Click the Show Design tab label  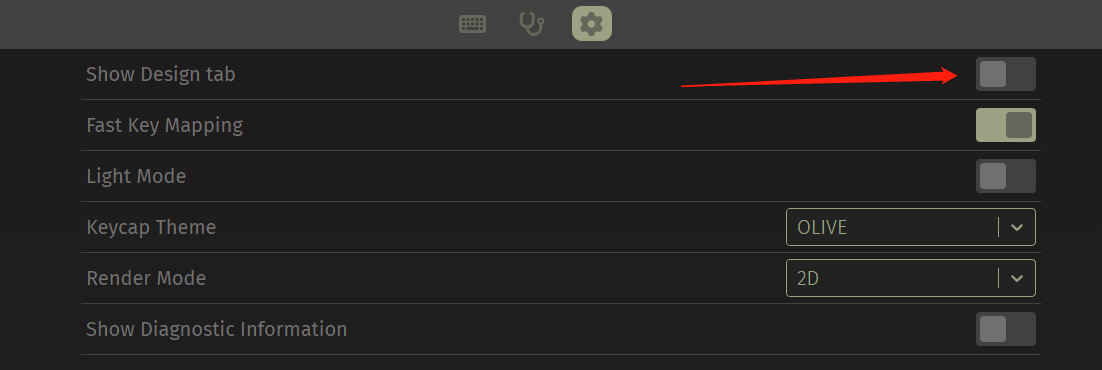160,74
